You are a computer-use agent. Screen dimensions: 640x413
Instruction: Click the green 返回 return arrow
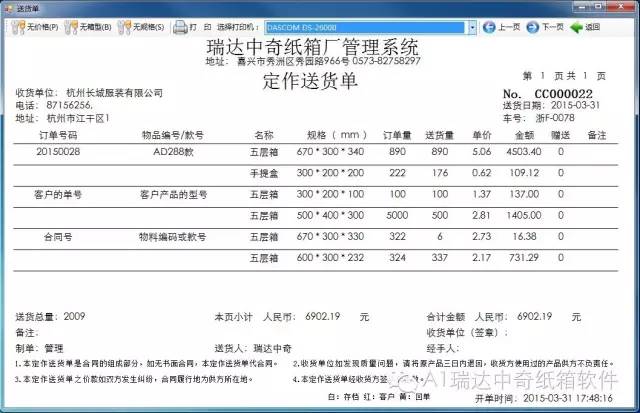576,28
